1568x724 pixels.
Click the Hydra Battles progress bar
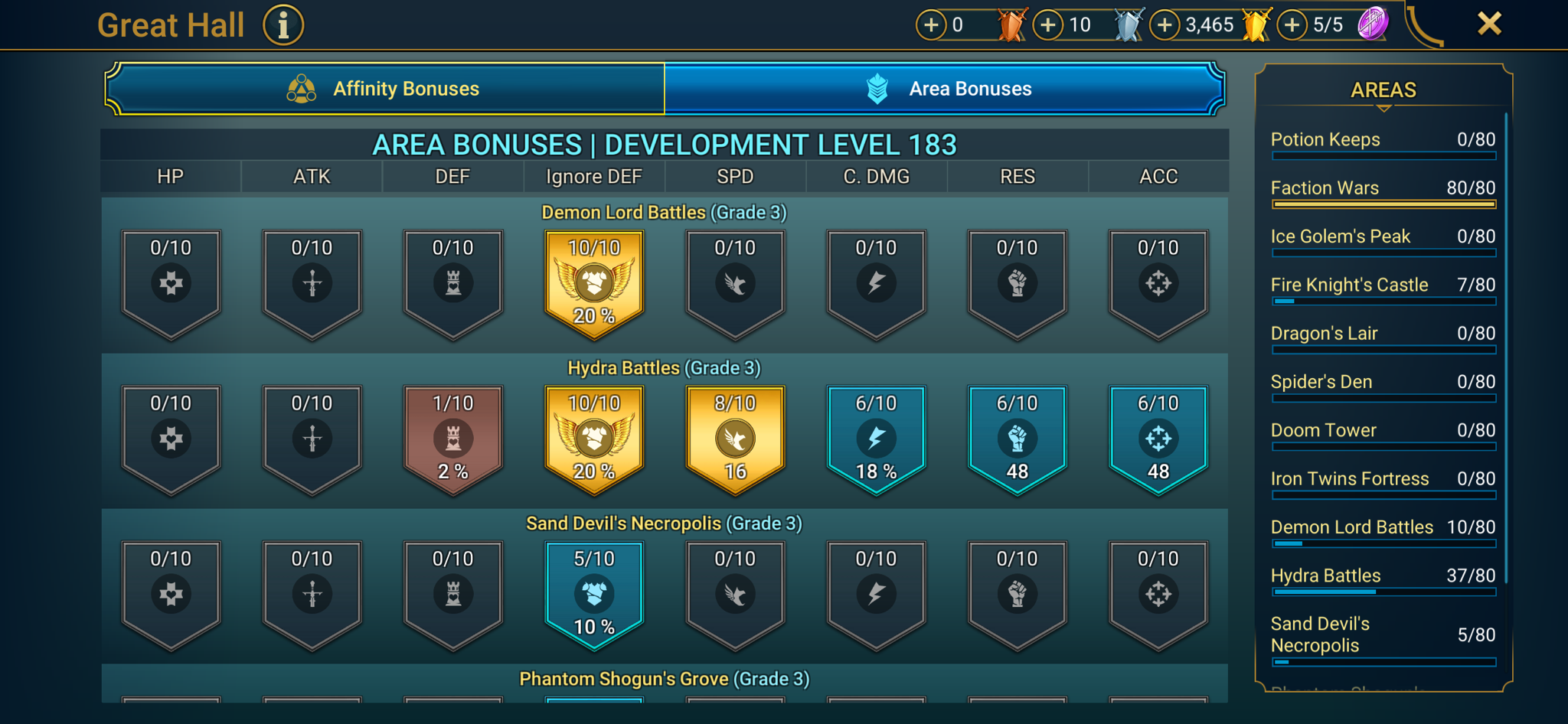1383,592
